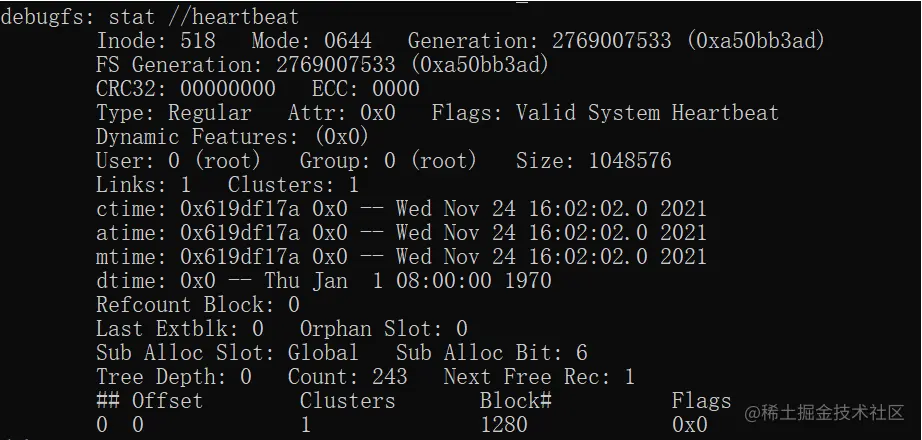
Task: Click the 稀土掘金技术社区 watermark
Action: 825,412
